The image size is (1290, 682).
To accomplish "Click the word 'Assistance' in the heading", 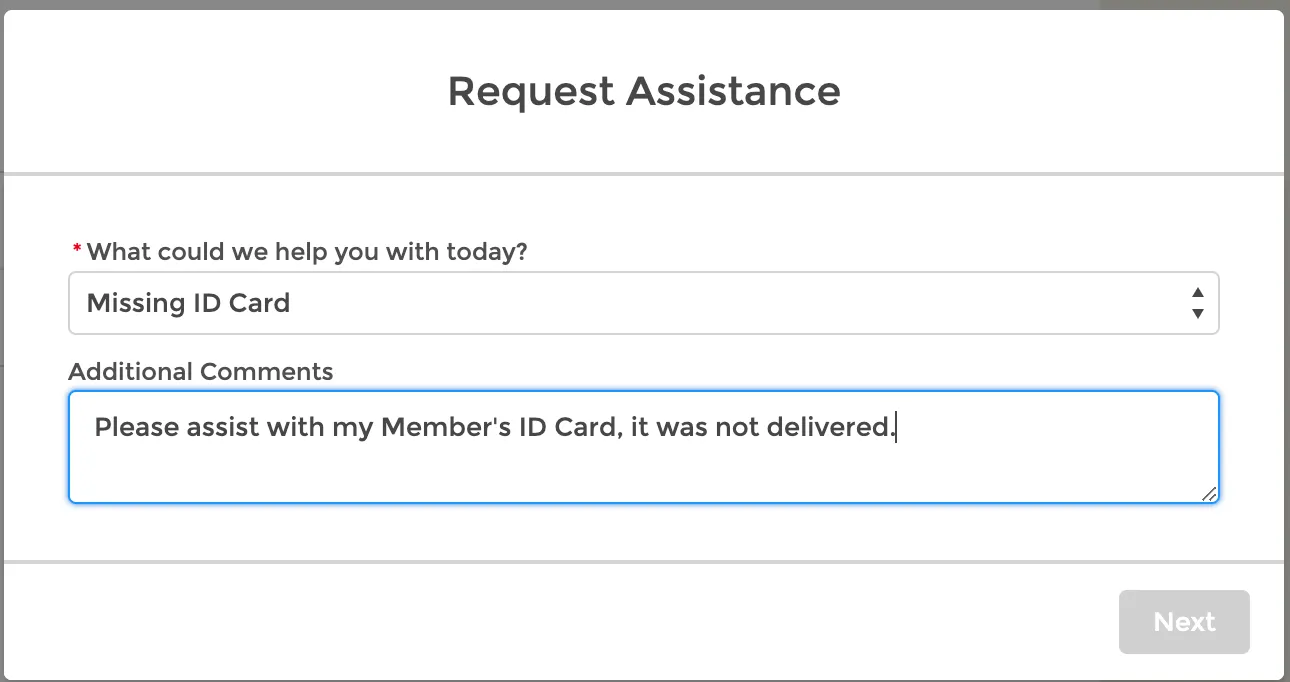I will tap(733, 91).
